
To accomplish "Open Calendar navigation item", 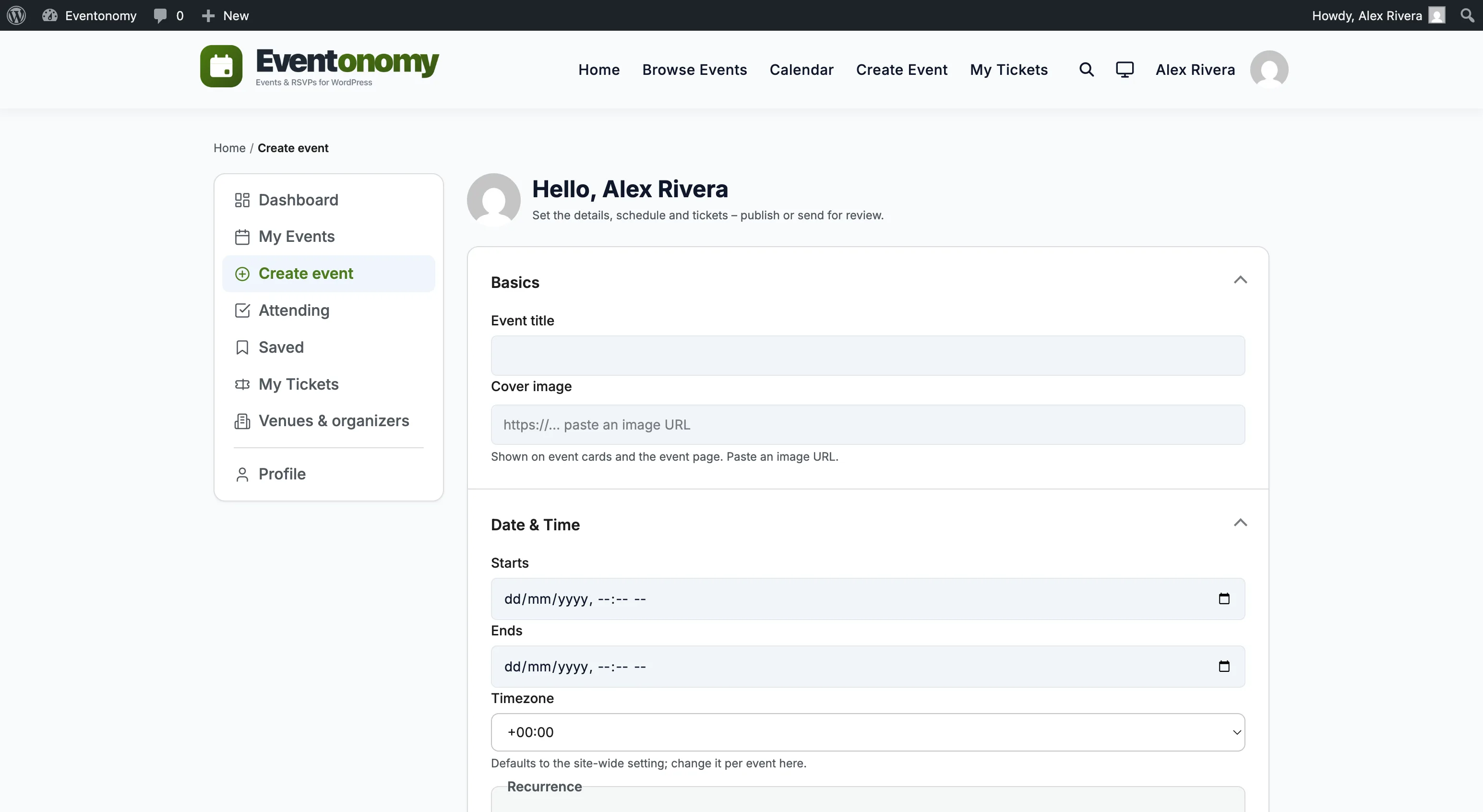I will [801, 70].
